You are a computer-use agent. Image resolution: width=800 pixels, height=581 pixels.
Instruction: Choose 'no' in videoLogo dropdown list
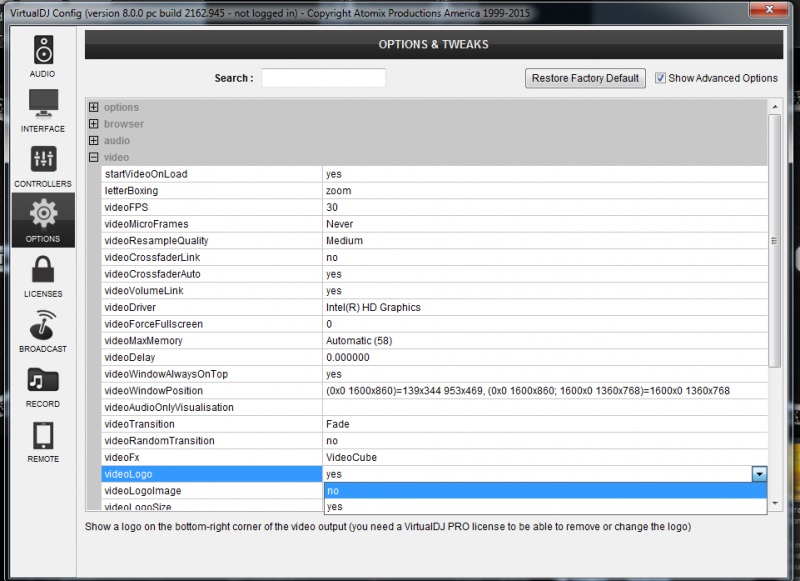[x=545, y=491]
